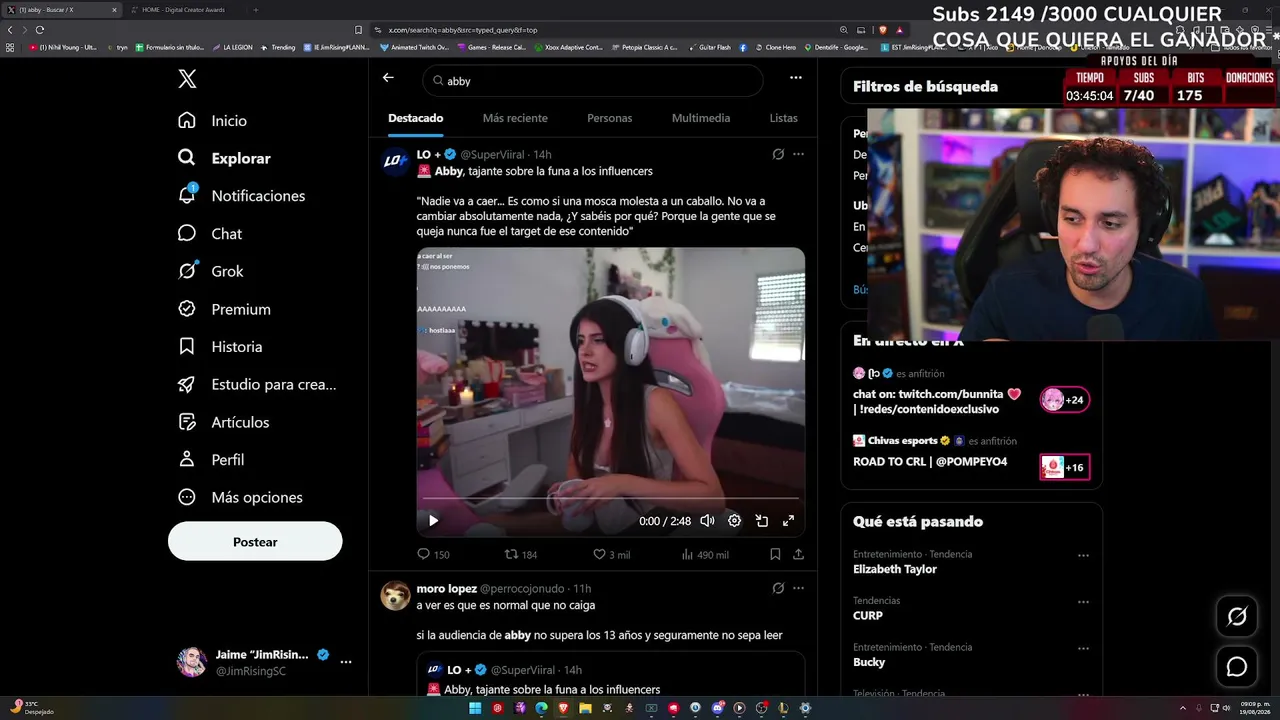Switch to the Multimedia tab
The height and width of the screenshot is (720, 1280).
[701, 118]
